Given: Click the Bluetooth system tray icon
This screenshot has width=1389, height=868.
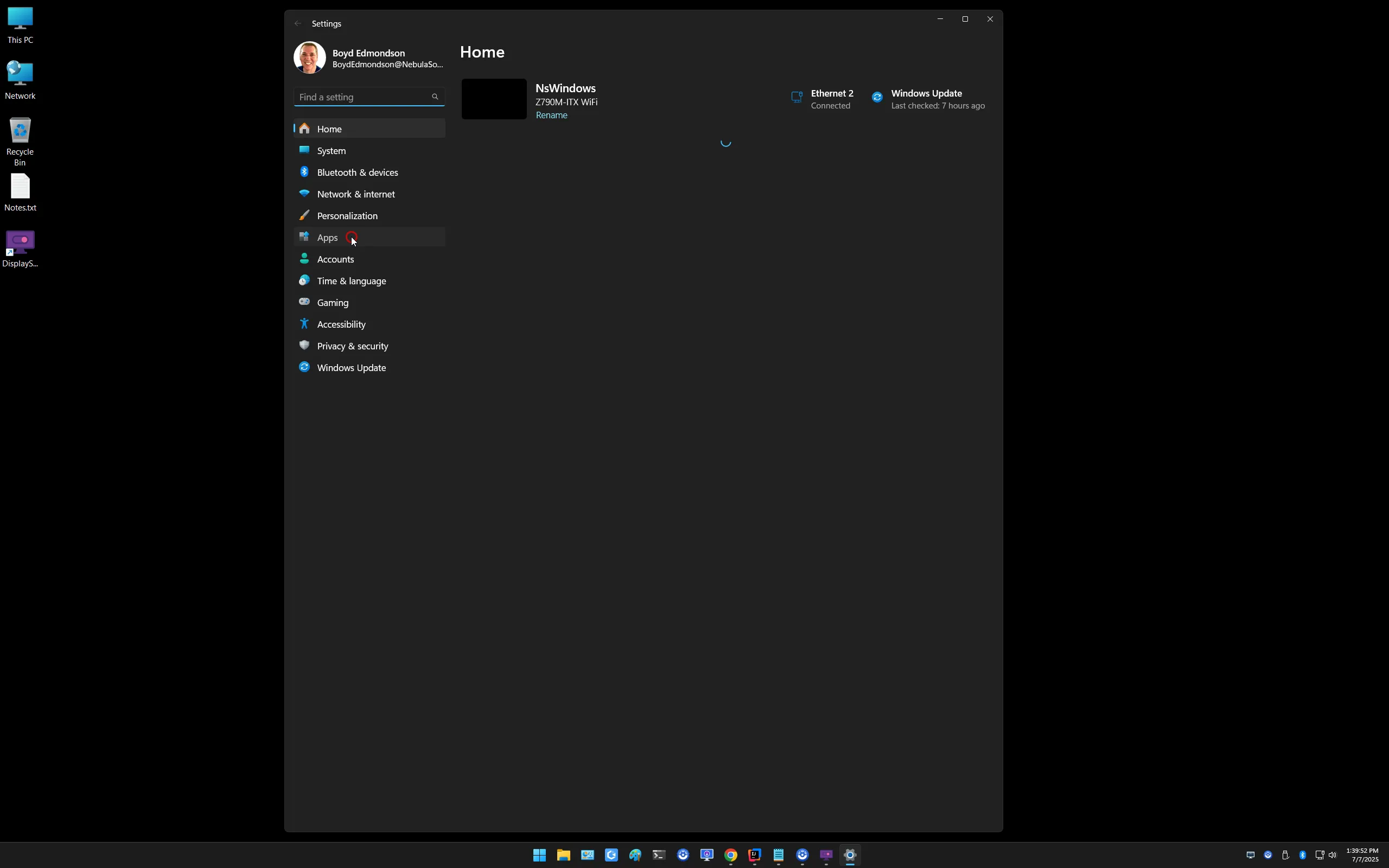Looking at the screenshot, I should (x=1303, y=855).
